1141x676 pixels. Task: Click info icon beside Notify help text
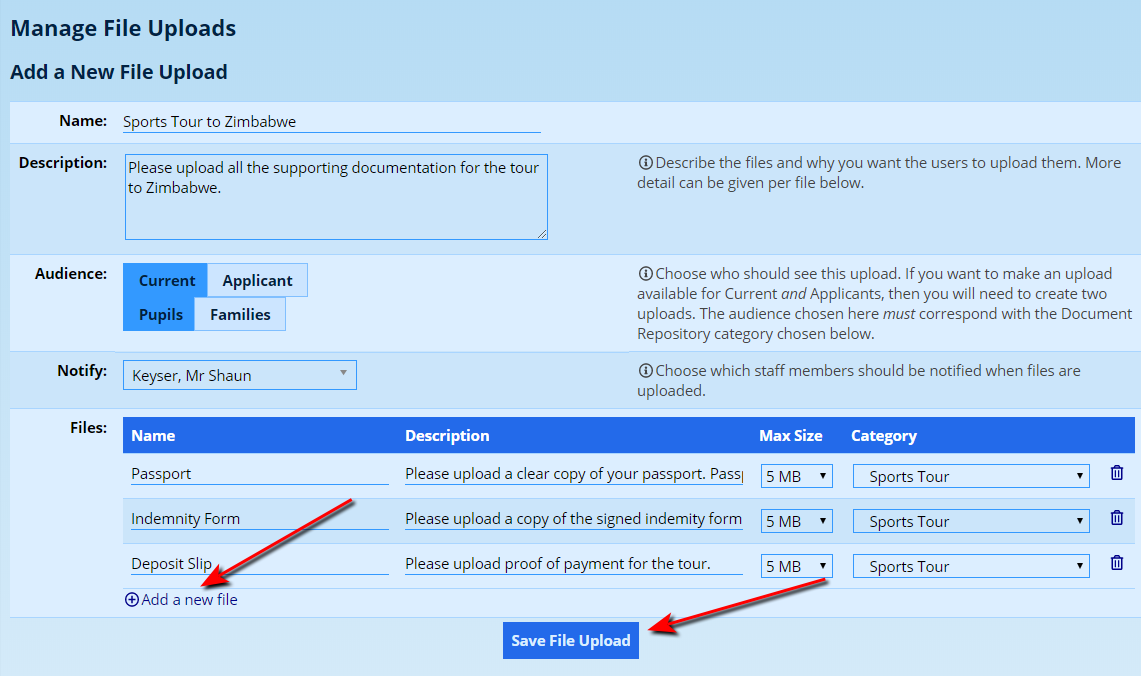[x=645, y=371]
